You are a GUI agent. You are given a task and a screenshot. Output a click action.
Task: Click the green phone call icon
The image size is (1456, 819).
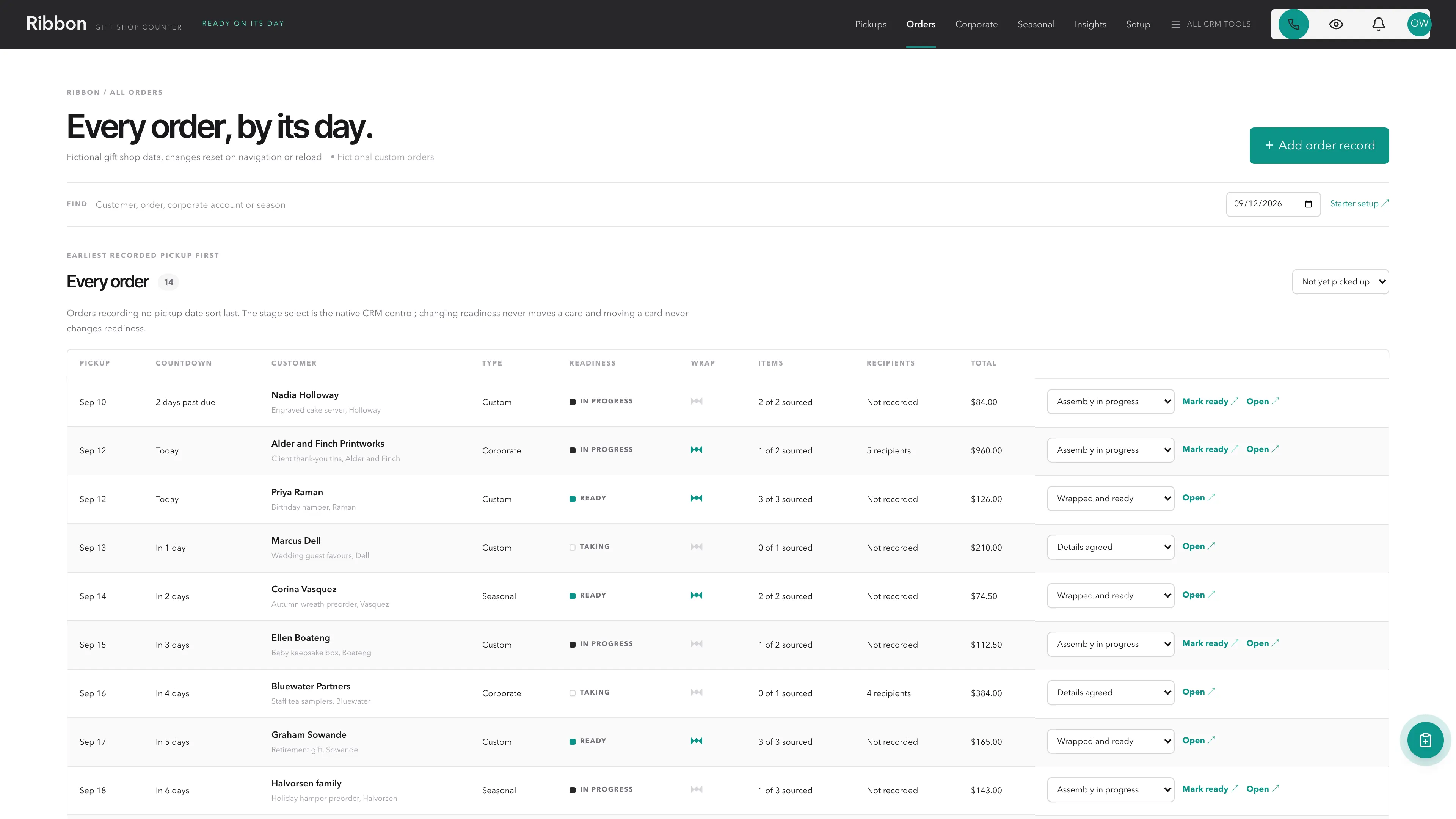pos(1293,24)
